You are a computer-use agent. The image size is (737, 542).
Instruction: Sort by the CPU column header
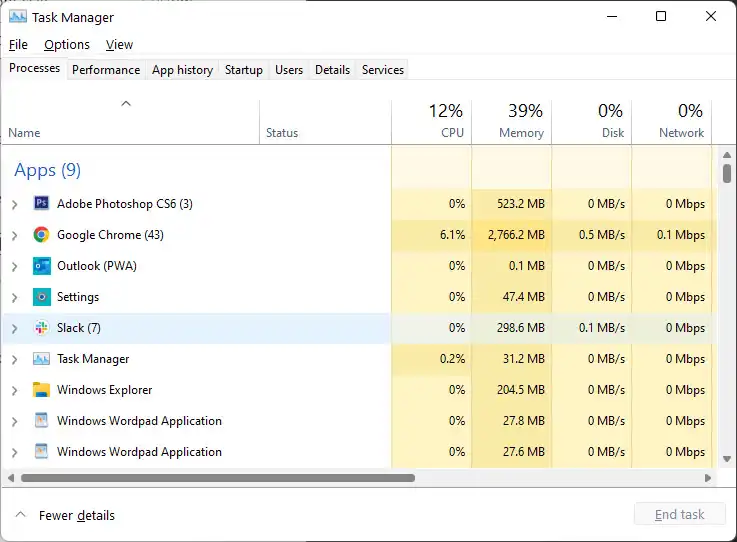431,122
